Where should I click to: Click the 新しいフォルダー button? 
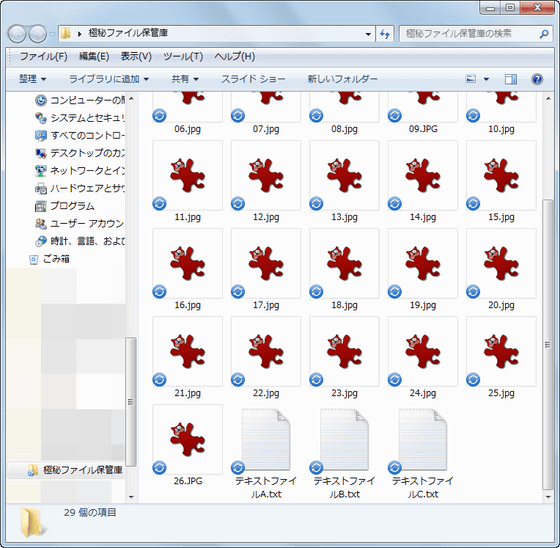[x=342, y=79]
